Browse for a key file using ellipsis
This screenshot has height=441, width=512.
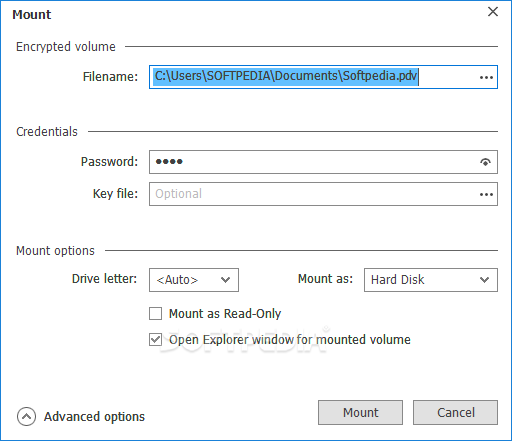[x=486, y=194]
